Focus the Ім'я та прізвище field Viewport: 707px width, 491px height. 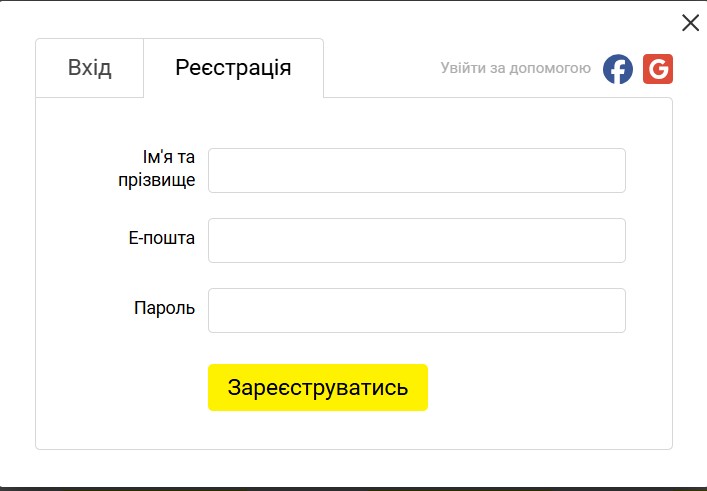(417, 170)
